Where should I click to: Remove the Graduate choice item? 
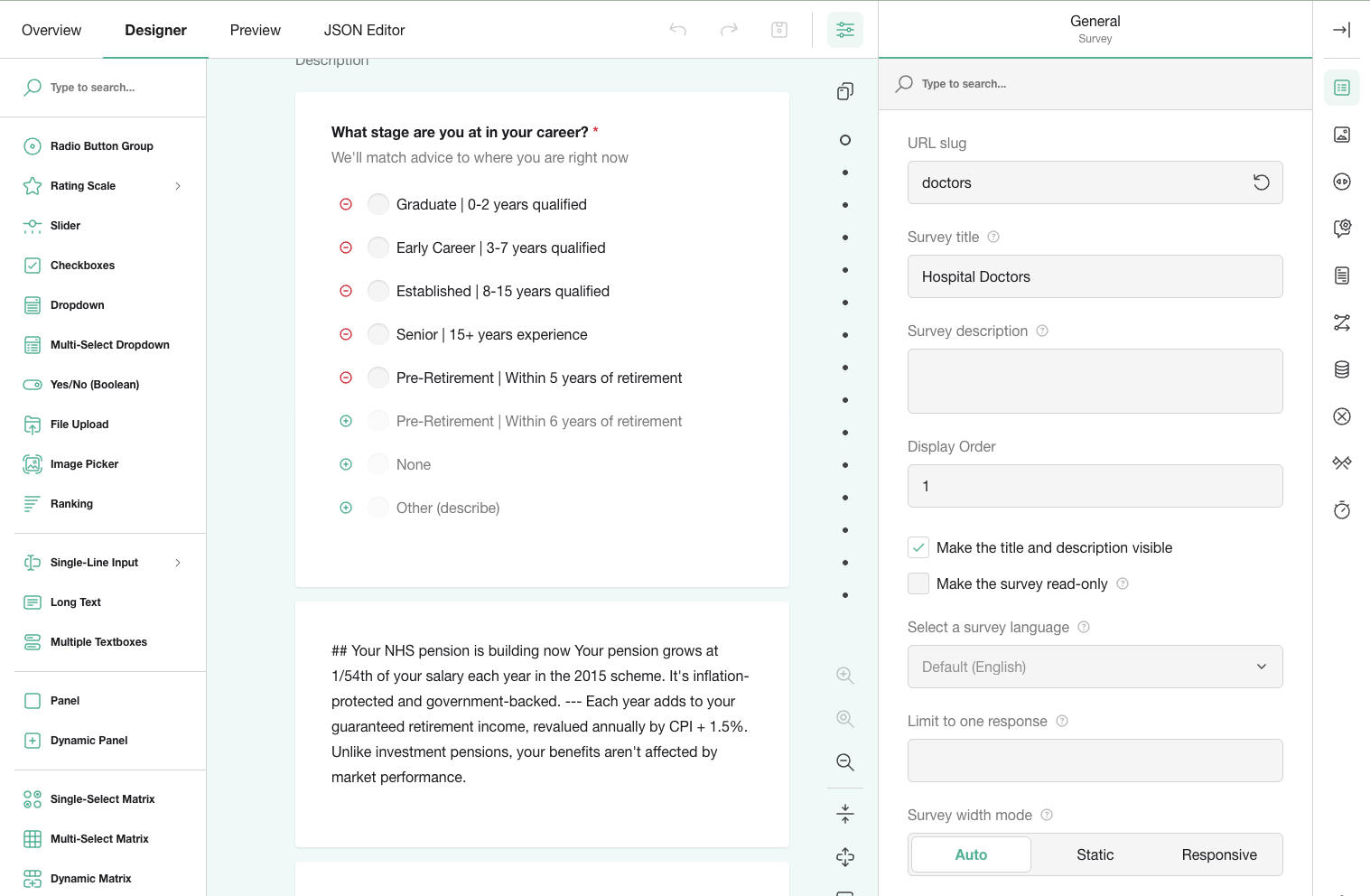pyautogui.click(x=346, y=204)
